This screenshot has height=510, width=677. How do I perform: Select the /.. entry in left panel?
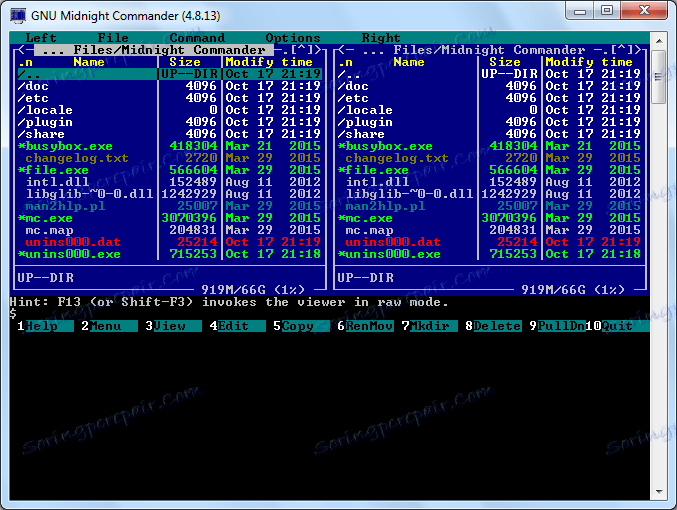(x=170, y=74)
